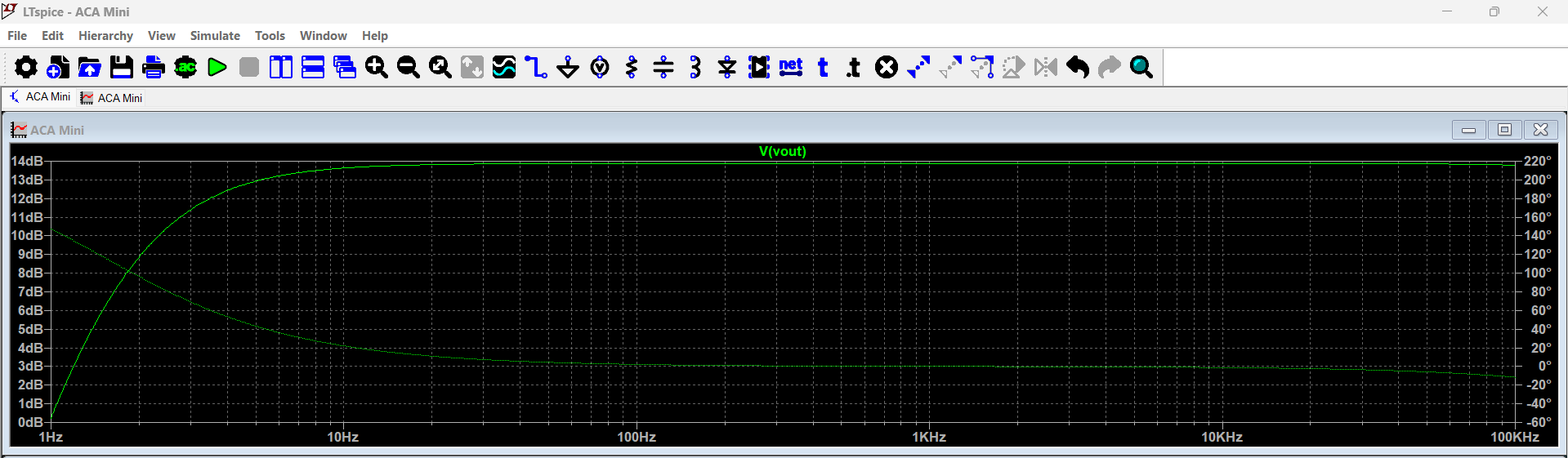Open the .ac simulation configuration icon
This screenshot has width=1568, height=458.
coord(185,67)
